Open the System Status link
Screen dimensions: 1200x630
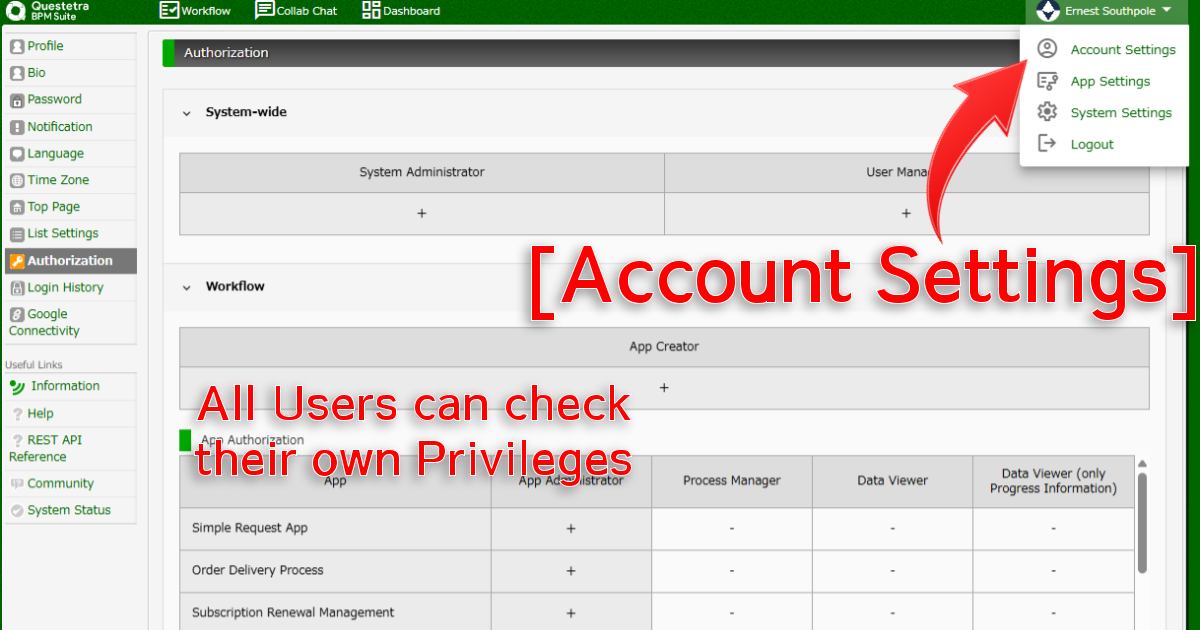coord(70,511)
